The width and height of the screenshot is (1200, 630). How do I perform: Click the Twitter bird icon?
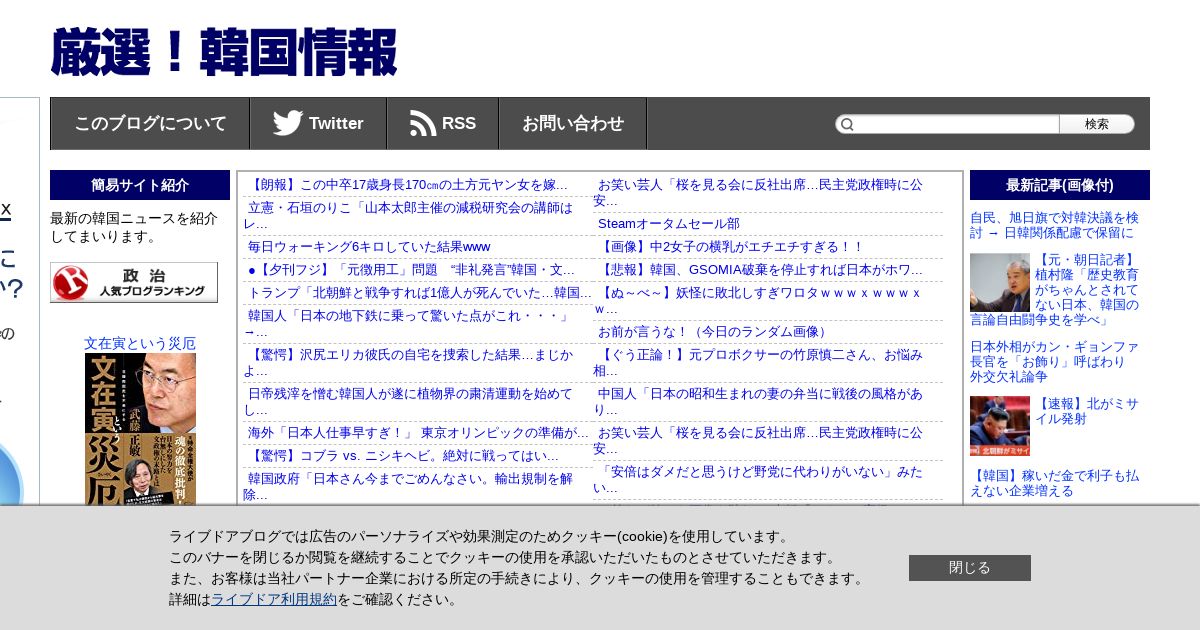pyautogui.click(x=287, y=123)
